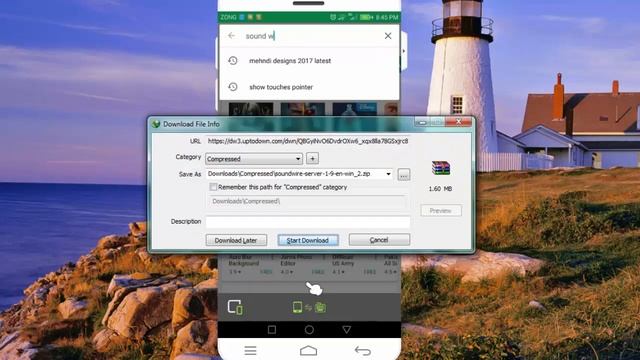Image resolution: width=640 pixels, height=360 pixels.
Task: Expand the Save As path dropdown arrow
Action: 388,174
